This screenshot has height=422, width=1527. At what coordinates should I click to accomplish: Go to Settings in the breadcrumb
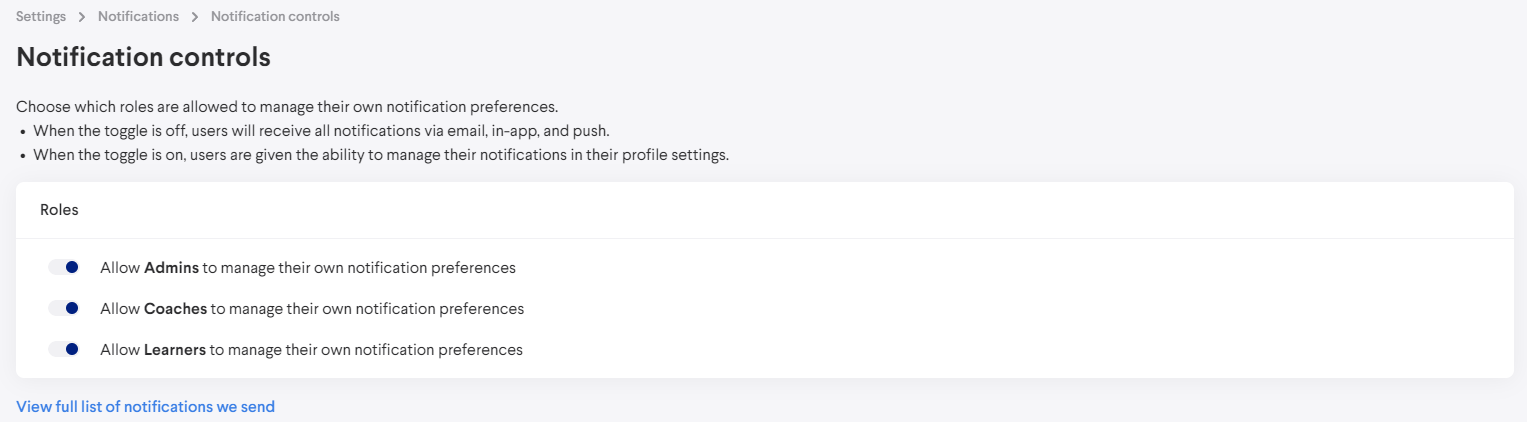coord(41,17)
